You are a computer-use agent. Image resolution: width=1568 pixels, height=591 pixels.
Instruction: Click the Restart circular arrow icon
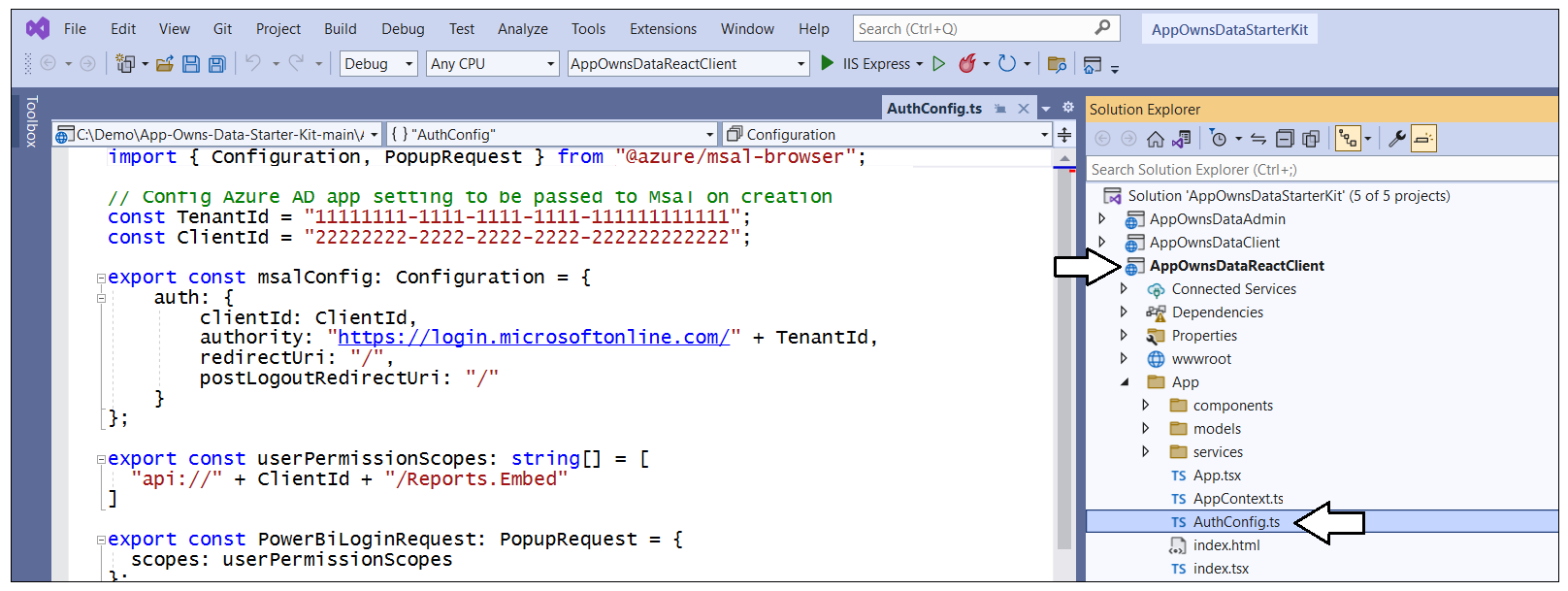[x=1007, y=63]
